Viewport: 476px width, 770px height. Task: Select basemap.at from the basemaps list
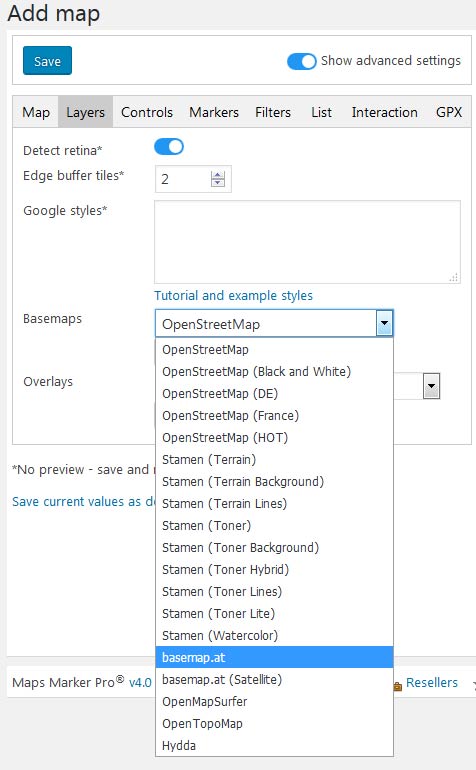pos(274,657)
